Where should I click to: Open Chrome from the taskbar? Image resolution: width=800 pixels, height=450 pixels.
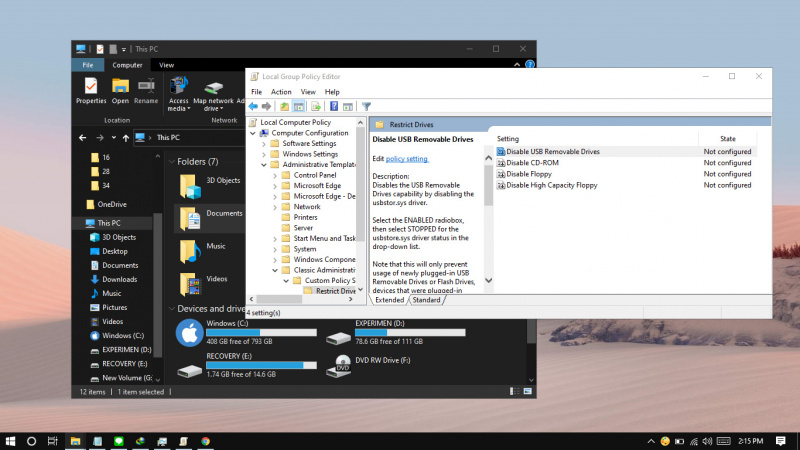[x=206, y=441]
